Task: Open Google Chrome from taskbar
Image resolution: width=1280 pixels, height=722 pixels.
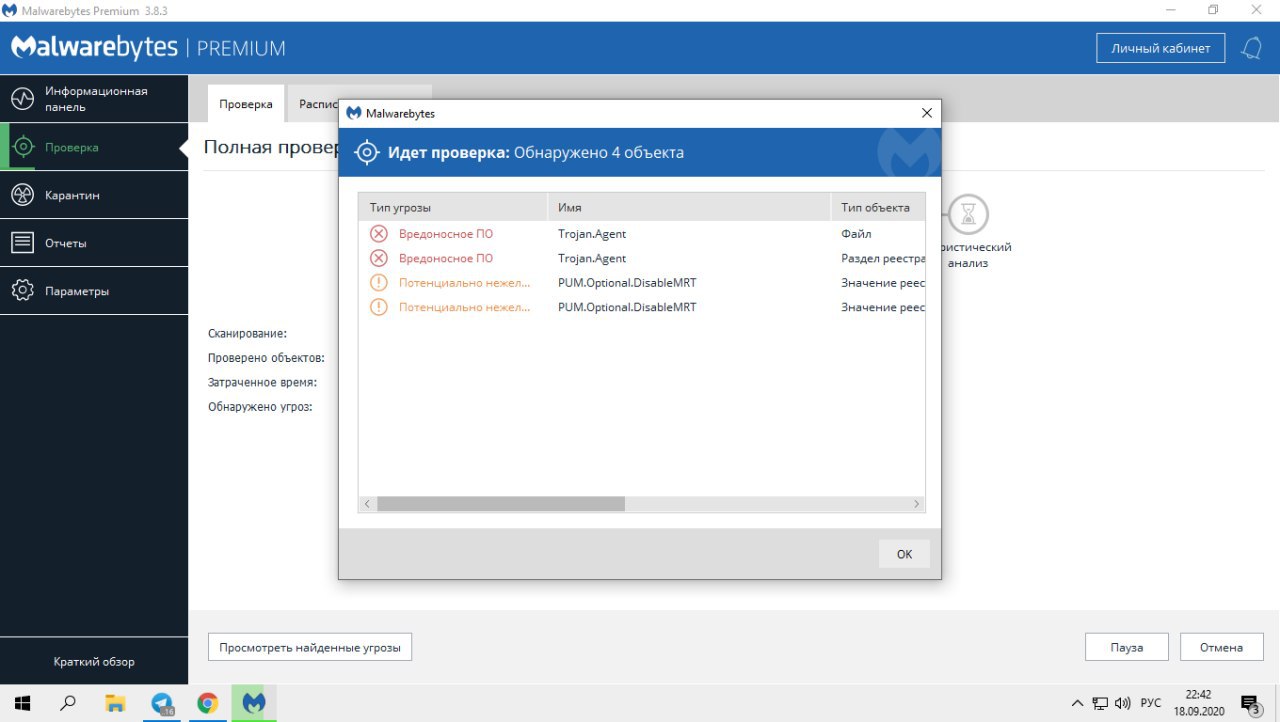Action: (208, 703)
